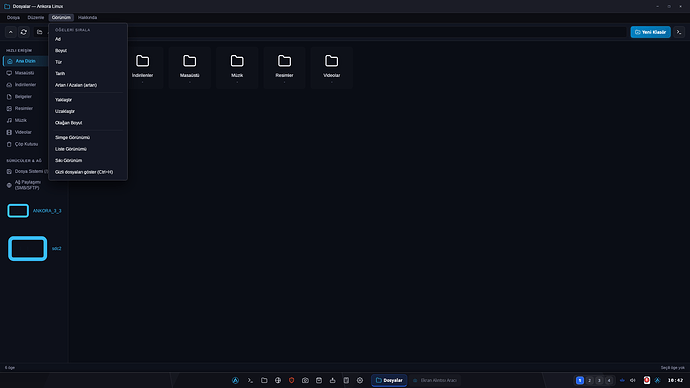
Task: Open the Hakkında menu
Action: 88,18
